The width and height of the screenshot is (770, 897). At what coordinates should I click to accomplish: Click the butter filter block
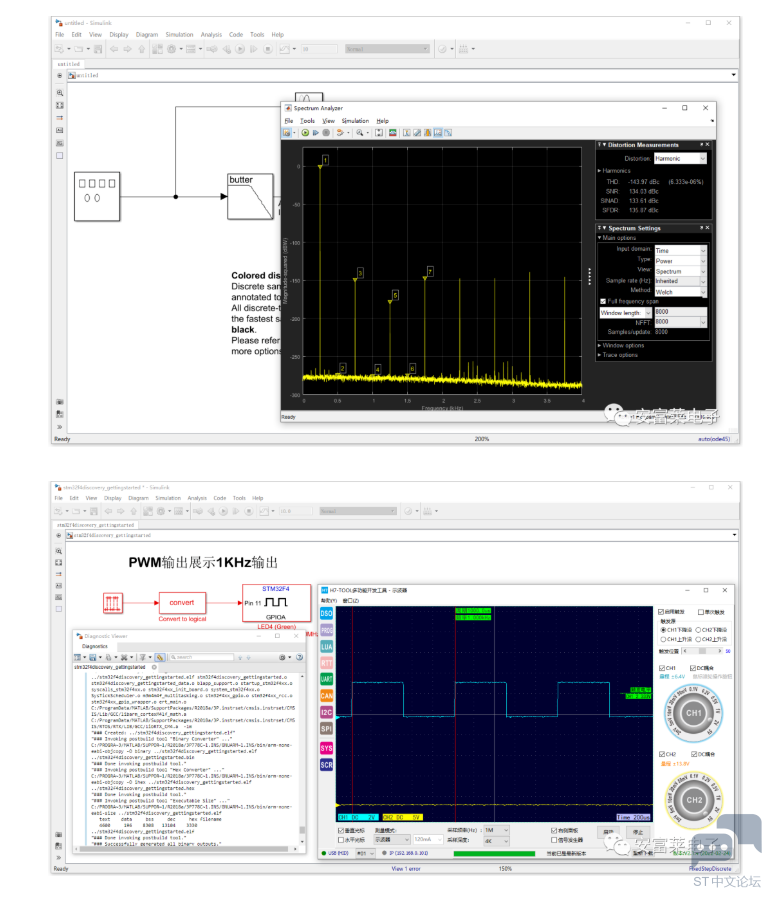(x=250, y=197)
